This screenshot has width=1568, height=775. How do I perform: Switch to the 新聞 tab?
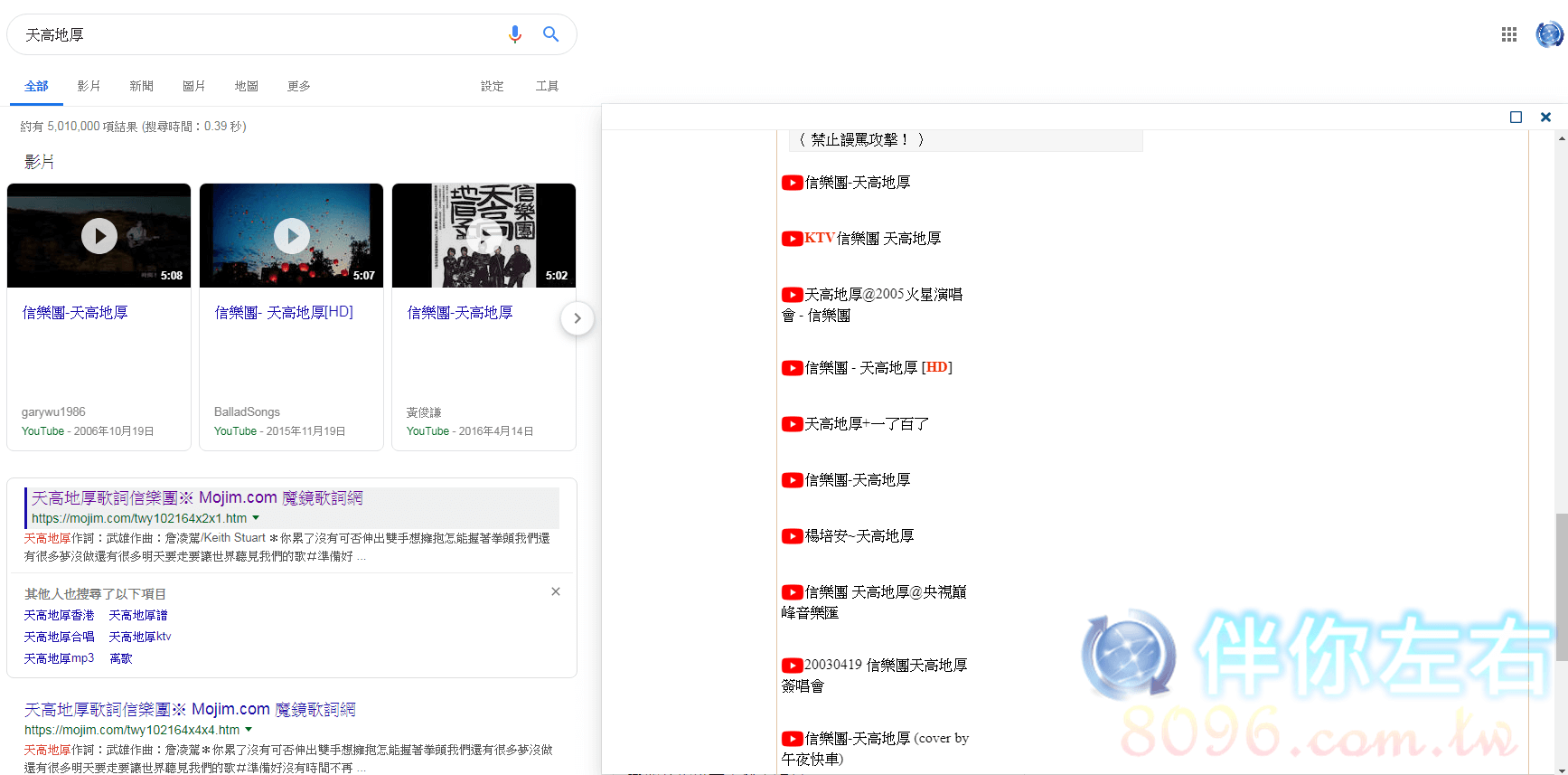pyautogui.click(x=141, y=86)
